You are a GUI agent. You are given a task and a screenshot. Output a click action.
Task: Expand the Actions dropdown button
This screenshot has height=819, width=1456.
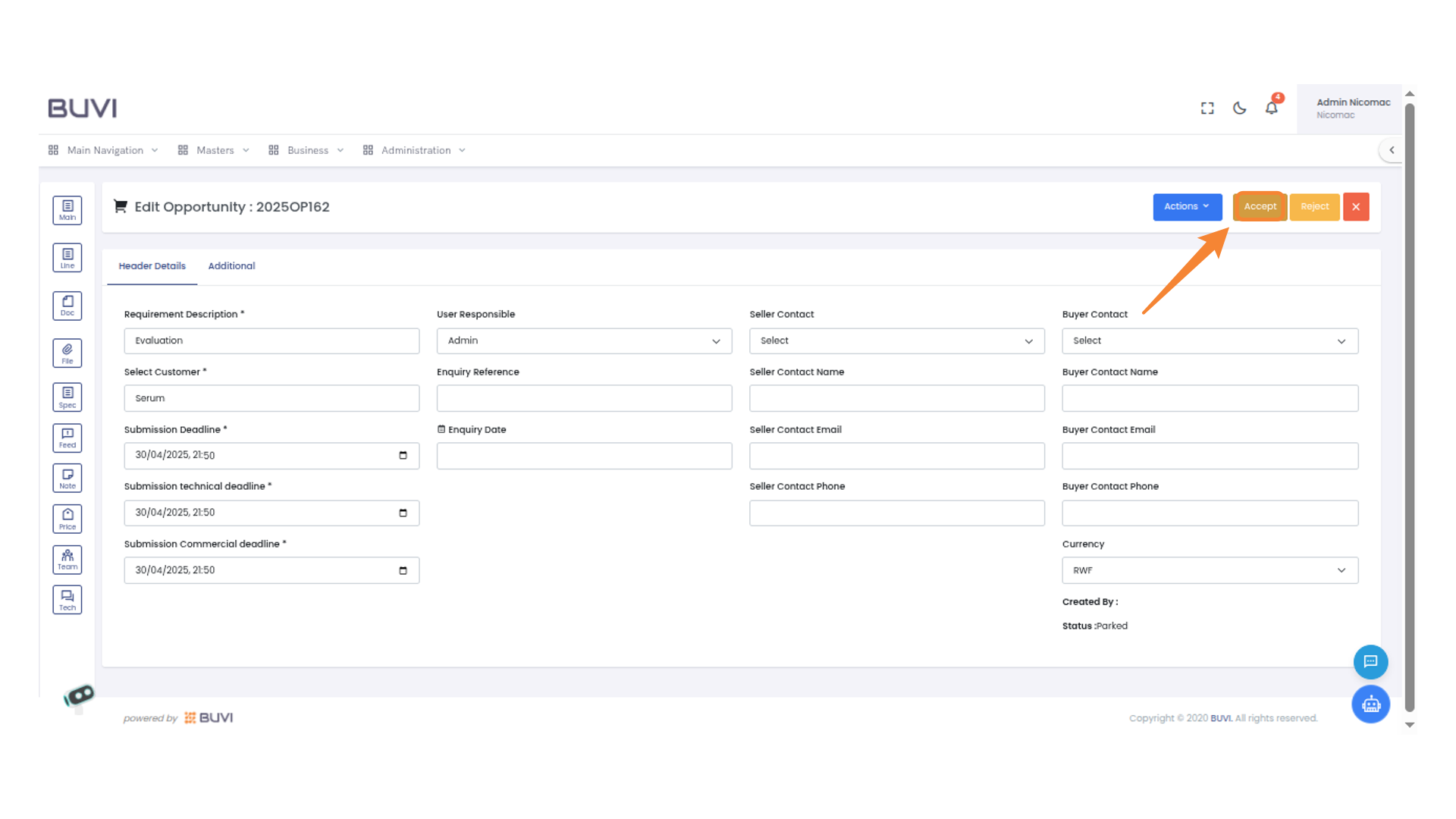tap(1187, 206)
